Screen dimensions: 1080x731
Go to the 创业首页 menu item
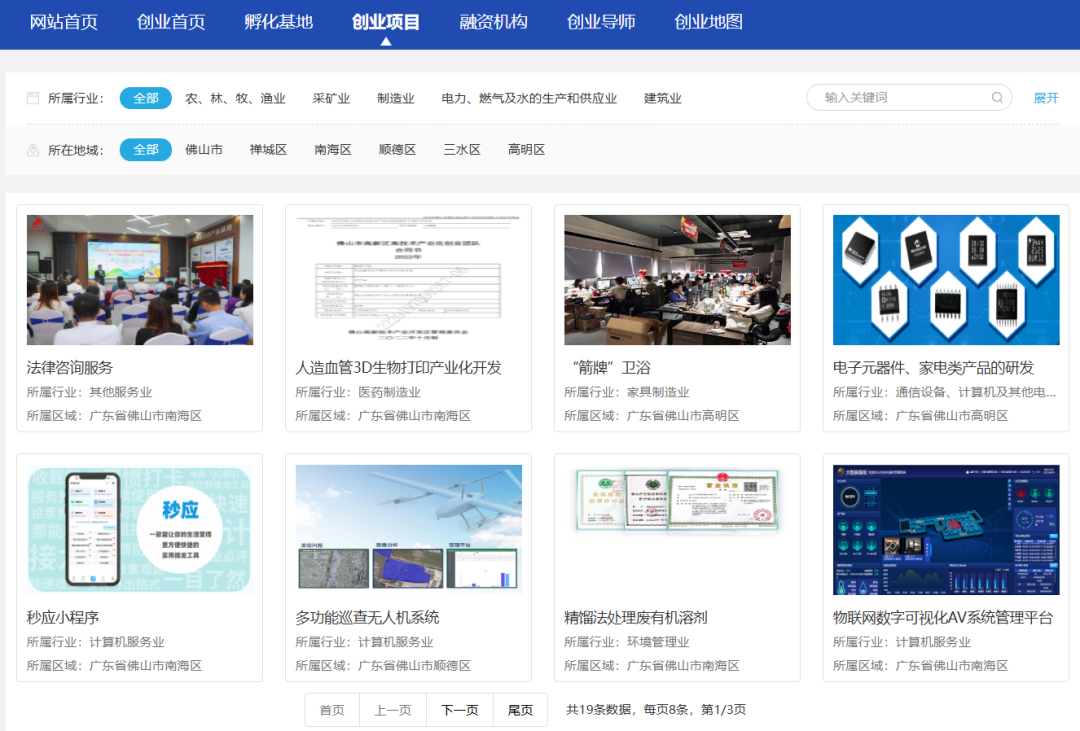[x=171, y=22]
